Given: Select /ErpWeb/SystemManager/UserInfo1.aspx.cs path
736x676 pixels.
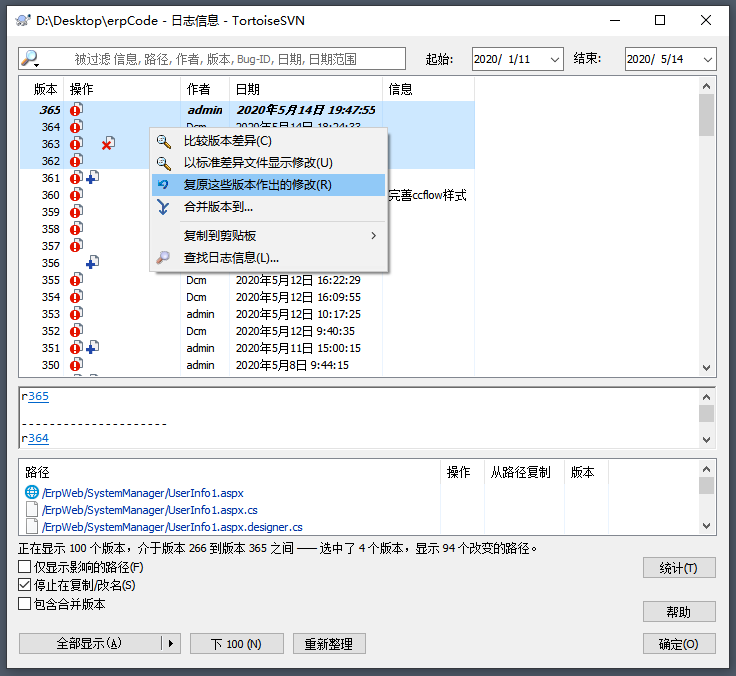Looking at the screenshot, I should tap(149, 510).
